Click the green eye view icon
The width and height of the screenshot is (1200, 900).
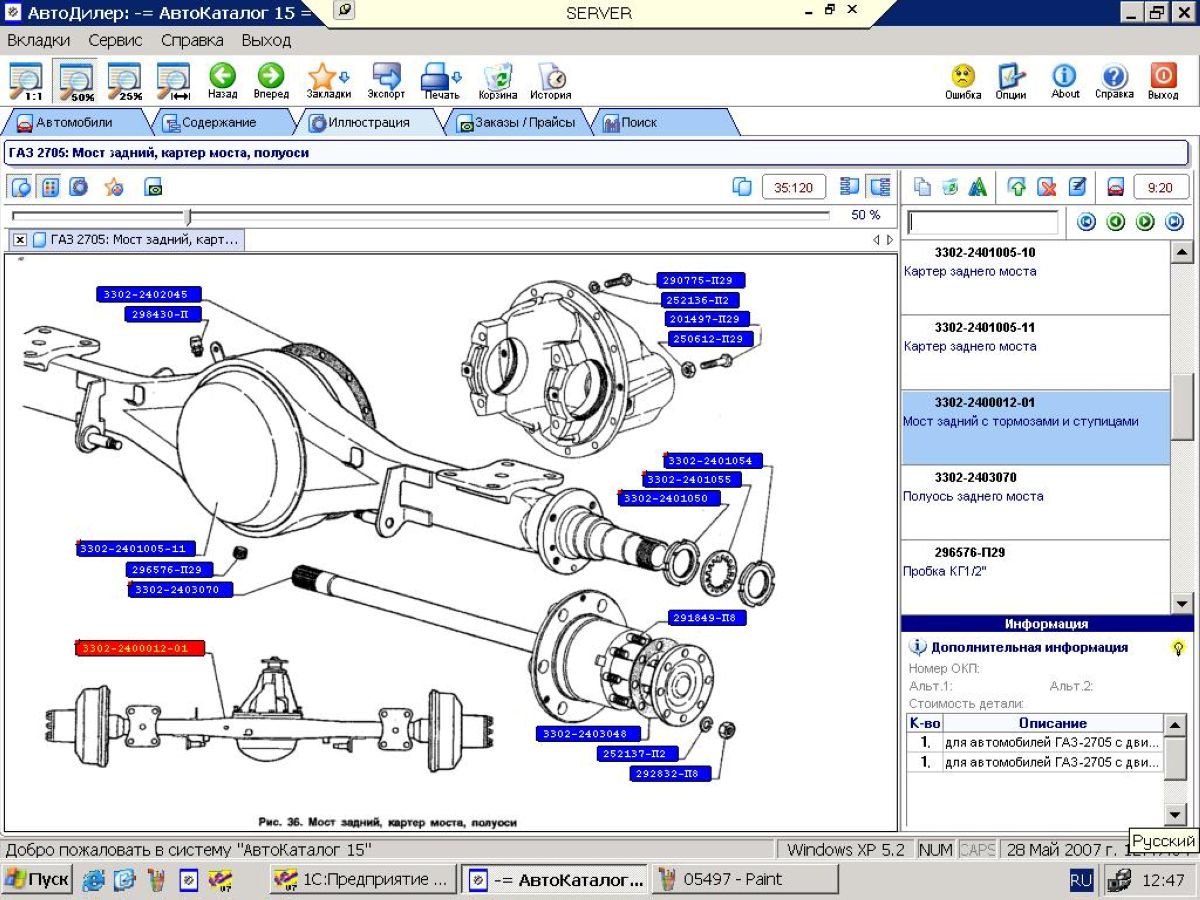153,187
